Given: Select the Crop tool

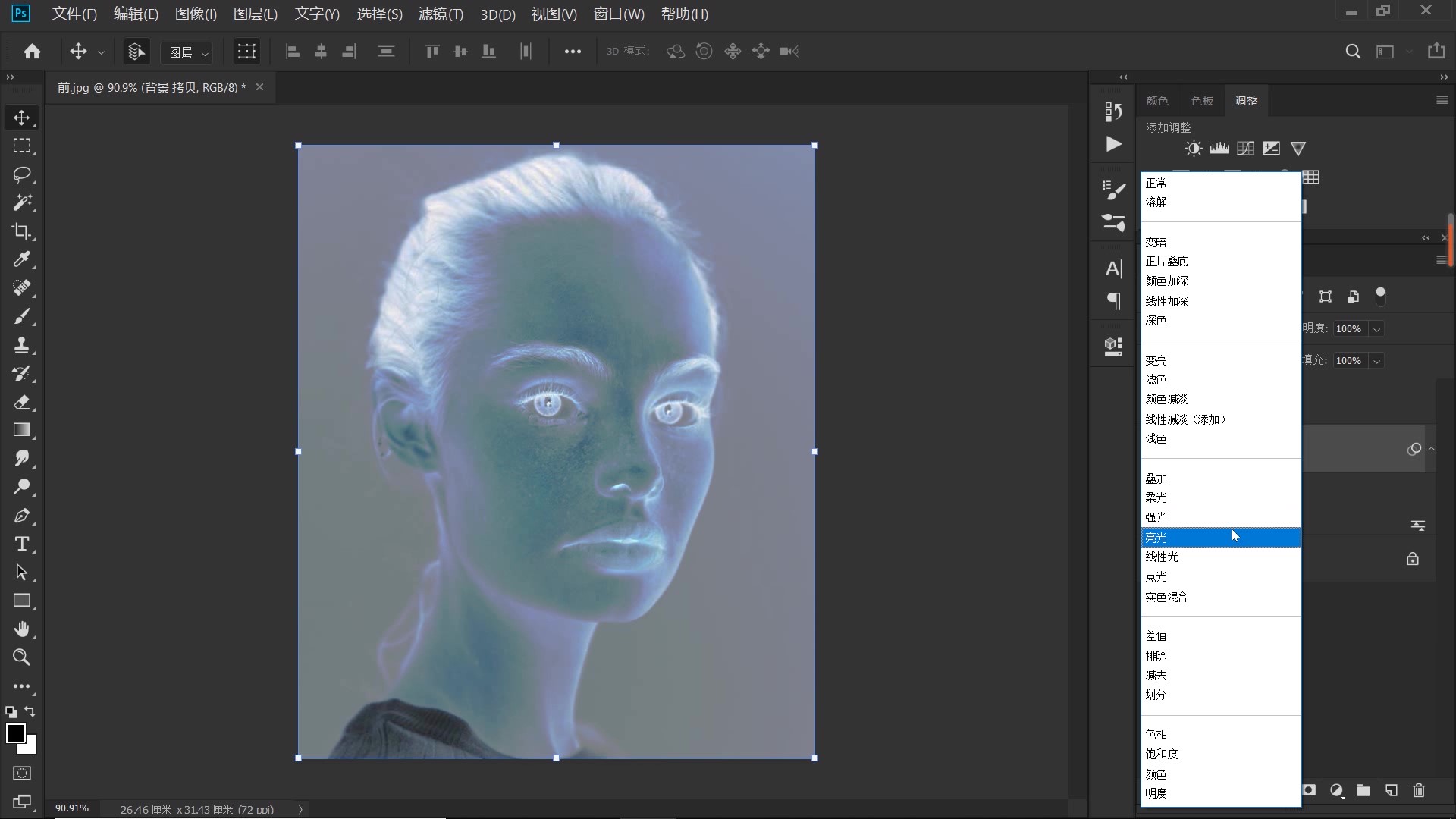Looking at the screenshot, I should pos(21,231).
